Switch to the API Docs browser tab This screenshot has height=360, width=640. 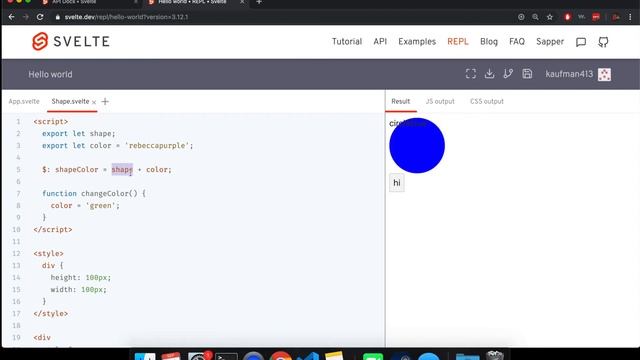click(90, 2)
